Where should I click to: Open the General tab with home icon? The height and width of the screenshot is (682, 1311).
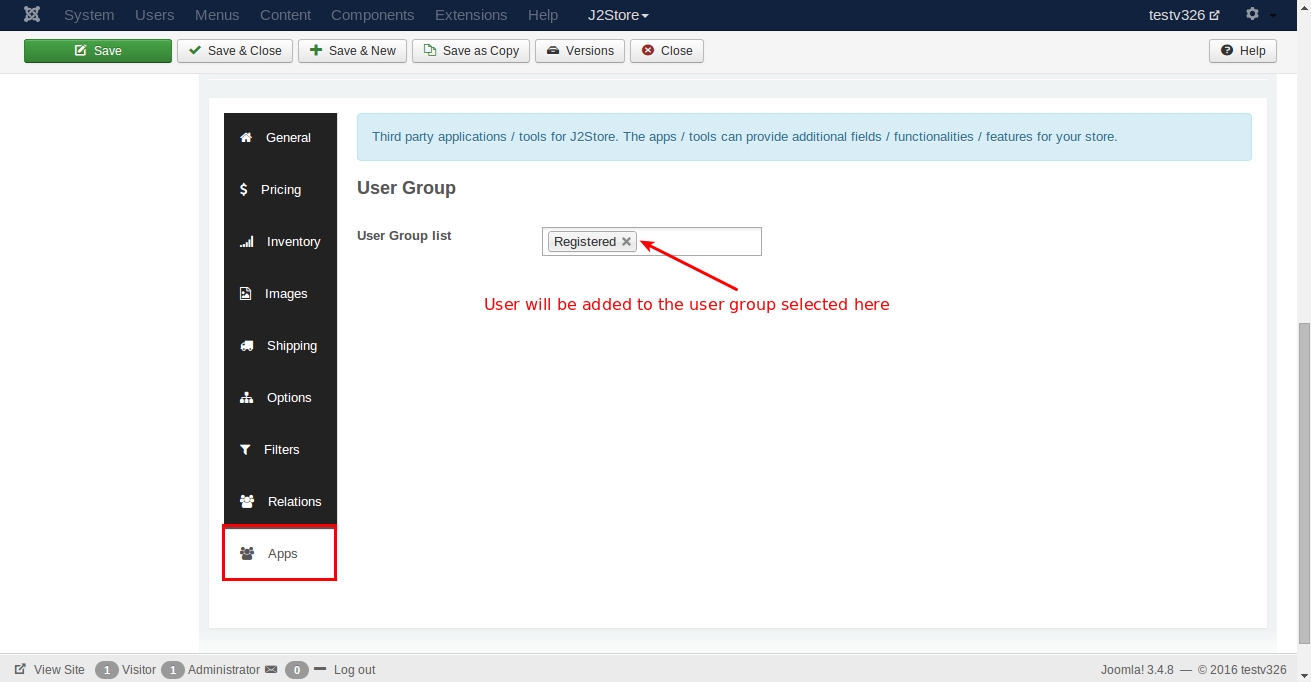tap(279, 138)
